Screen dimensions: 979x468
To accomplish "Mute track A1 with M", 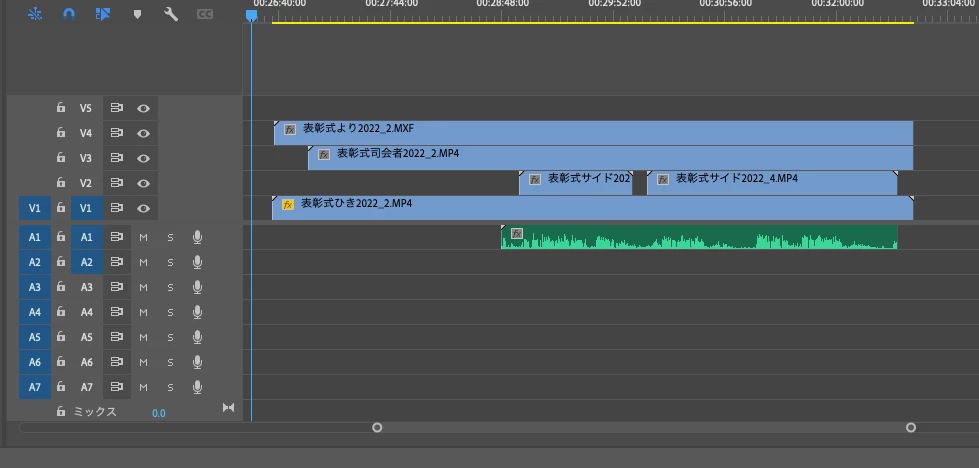I will (144, 237).
